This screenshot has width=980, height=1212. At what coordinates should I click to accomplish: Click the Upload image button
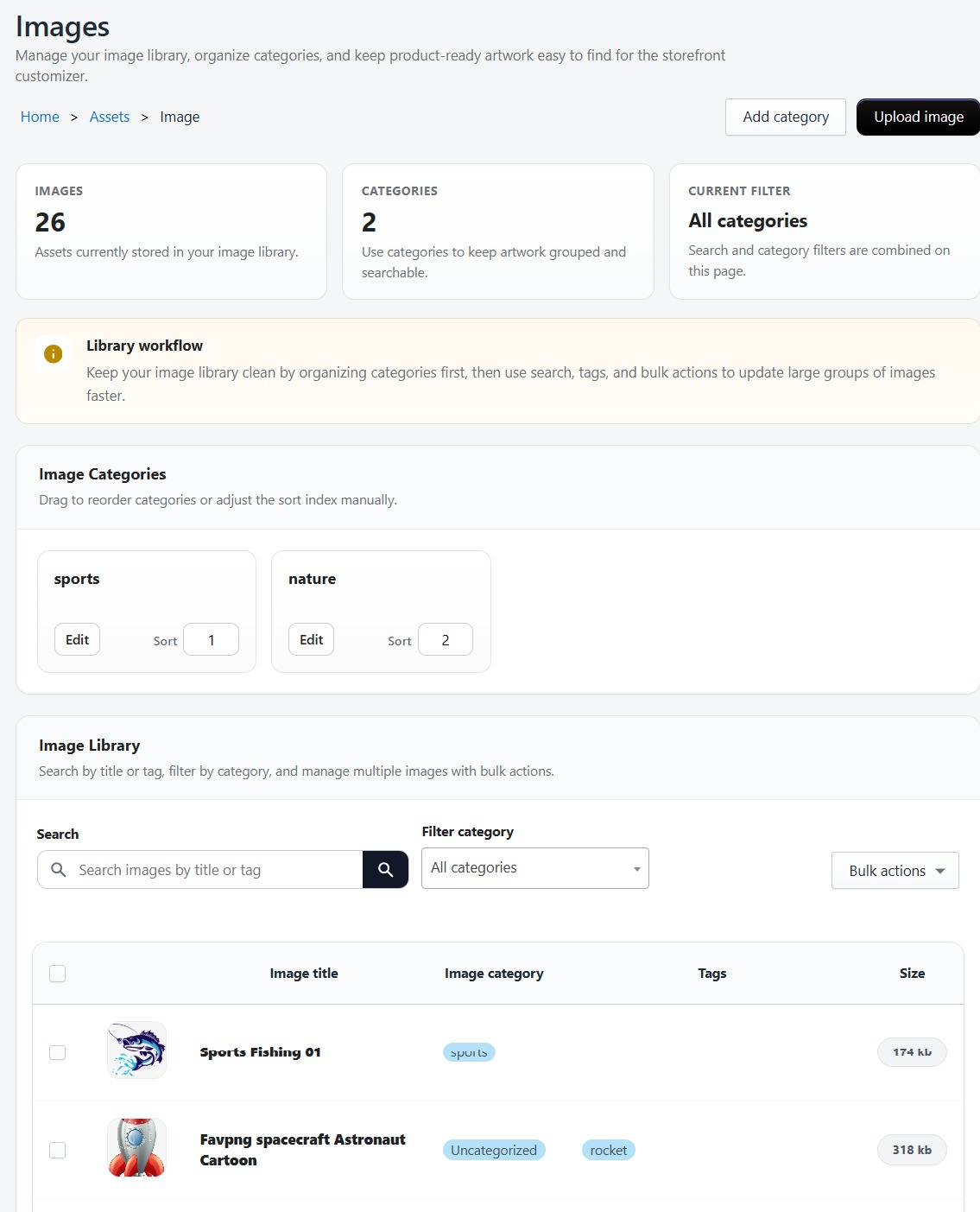pos(919,117)
